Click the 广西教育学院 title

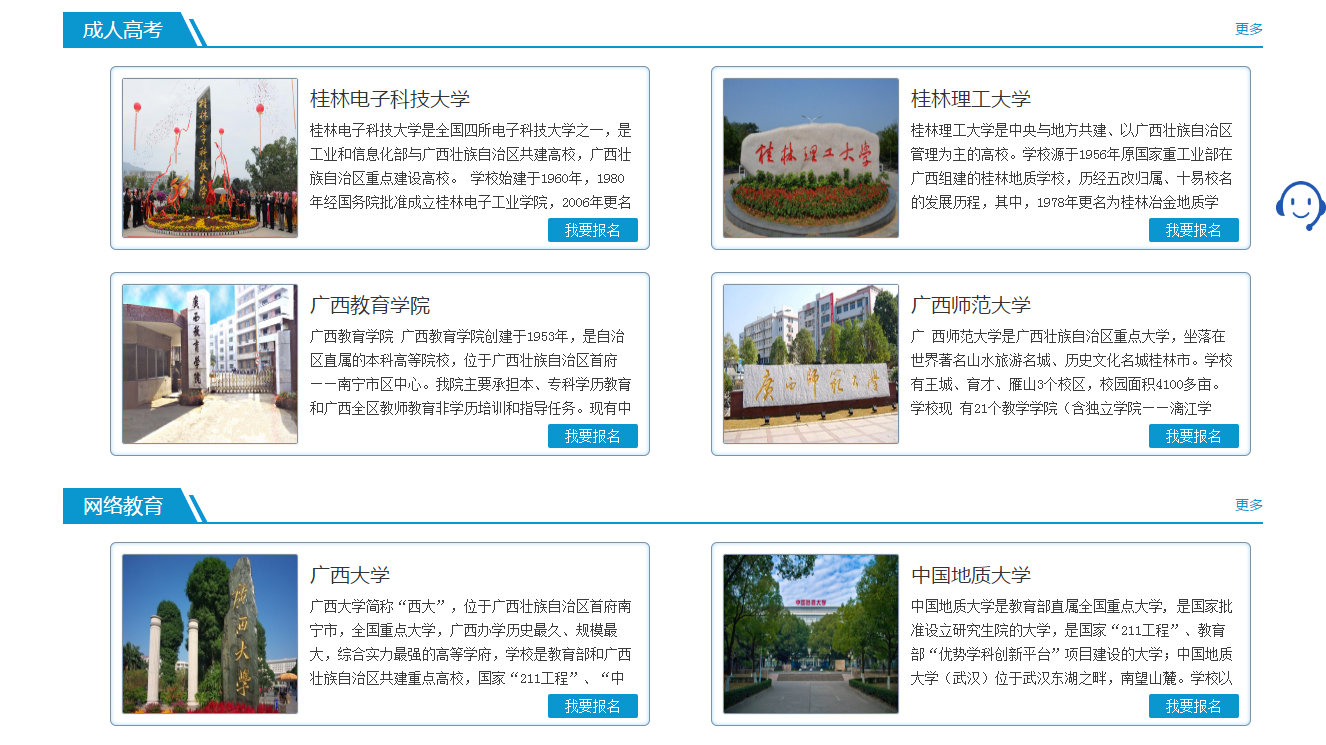tap(370, 305)
